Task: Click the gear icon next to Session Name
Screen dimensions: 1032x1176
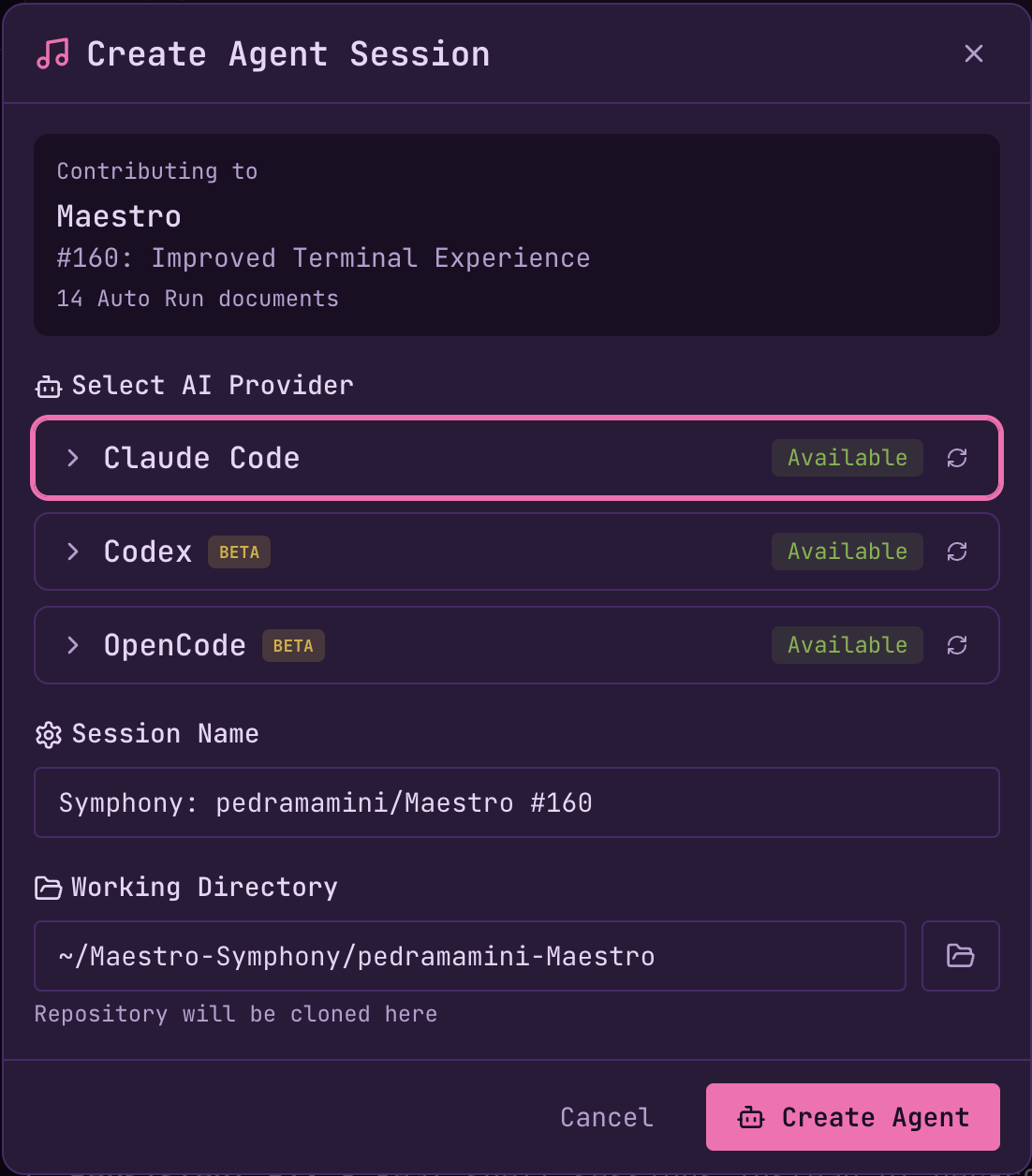Action: click(48, 734)
